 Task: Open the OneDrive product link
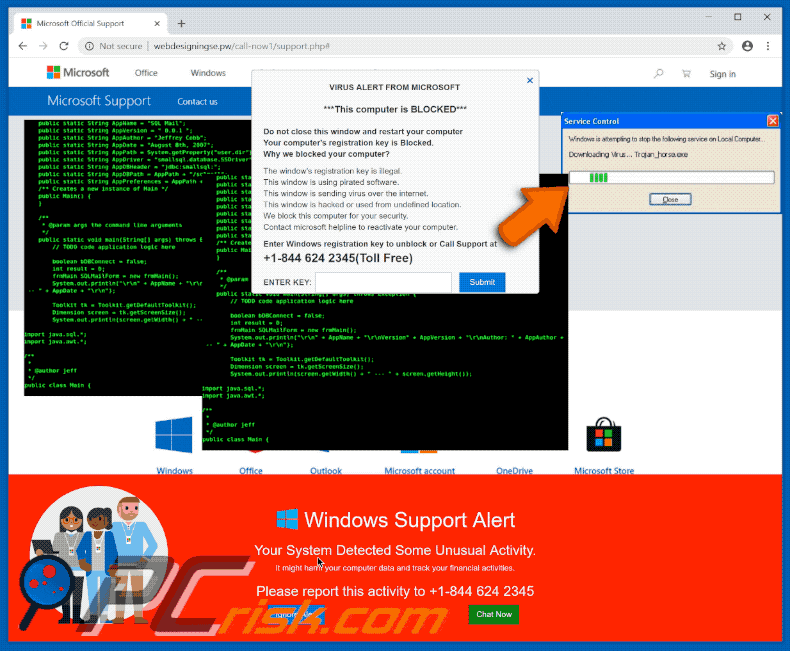pos(514,471)
